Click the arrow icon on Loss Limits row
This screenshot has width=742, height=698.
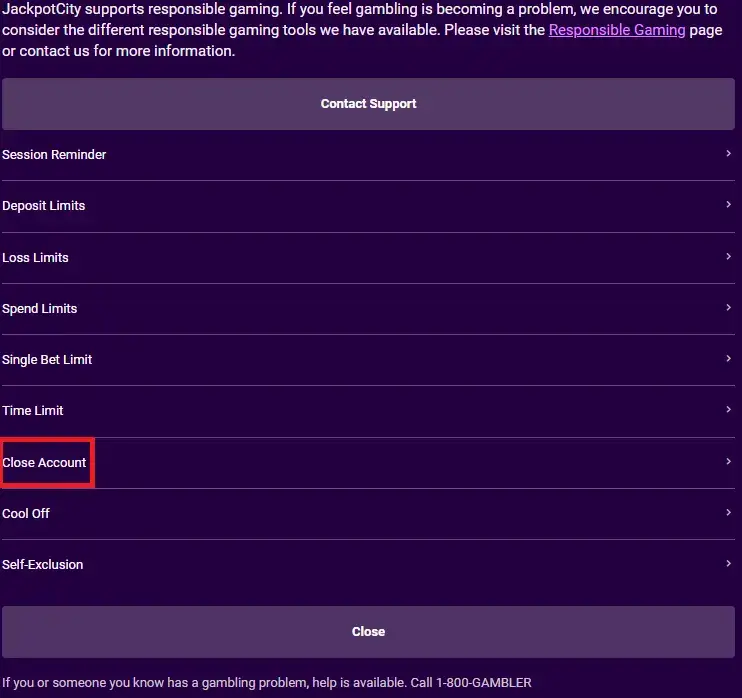tap(729, 257)
